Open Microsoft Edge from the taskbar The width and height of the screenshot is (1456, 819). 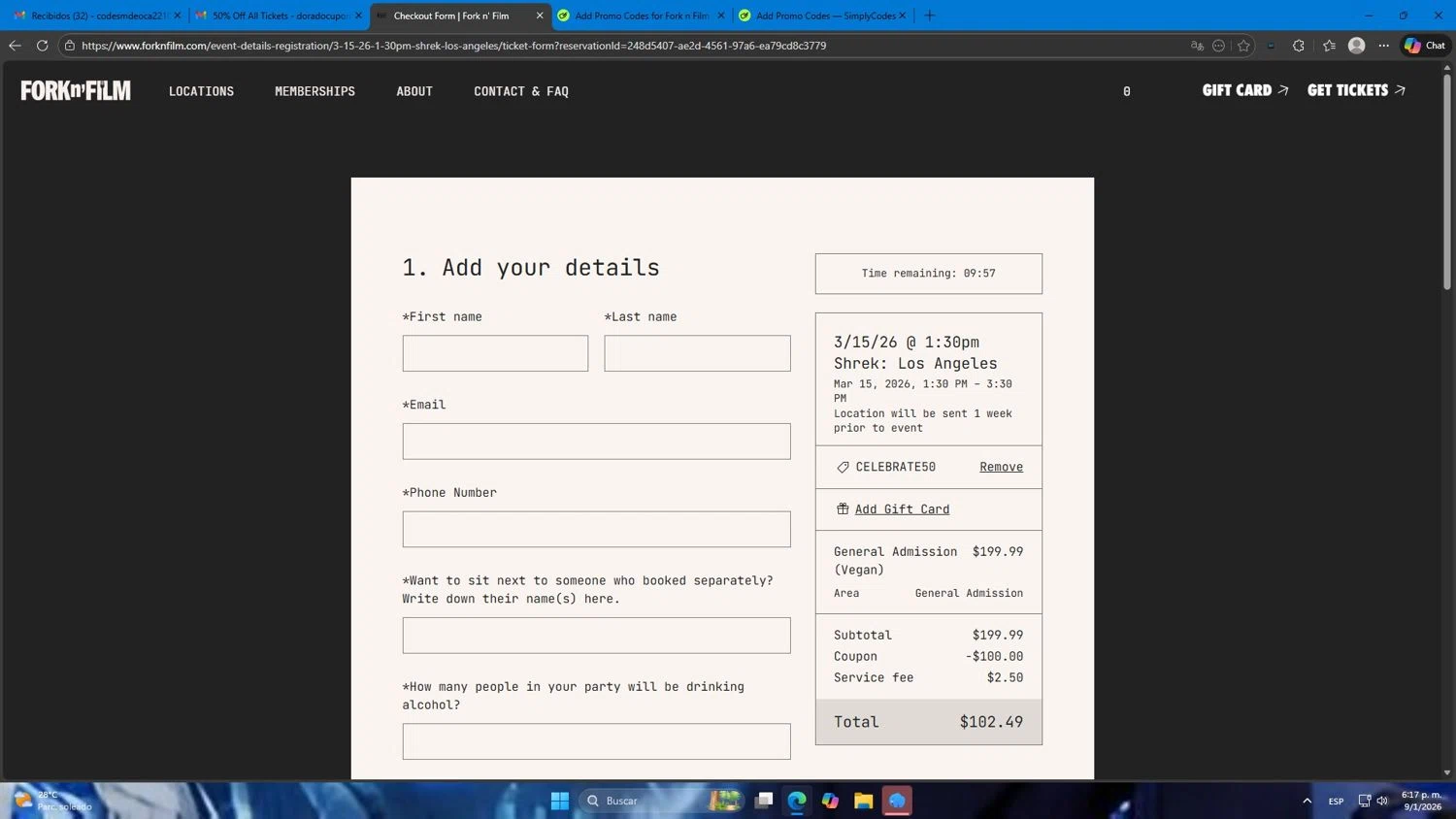coord(797,801)
